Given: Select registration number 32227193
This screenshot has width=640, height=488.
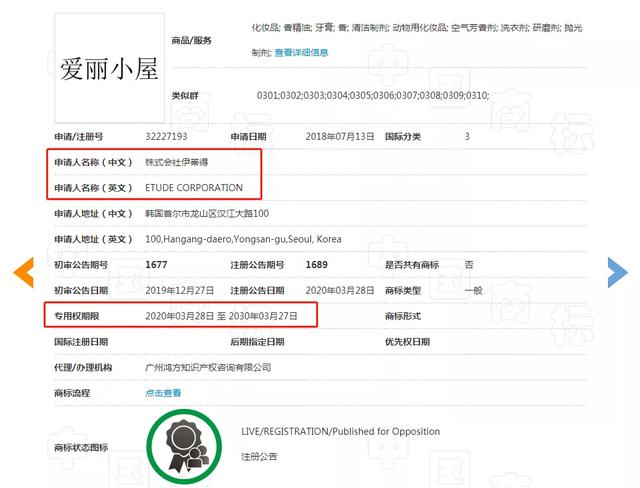Looking at the screenshot, I should point(166,136).
